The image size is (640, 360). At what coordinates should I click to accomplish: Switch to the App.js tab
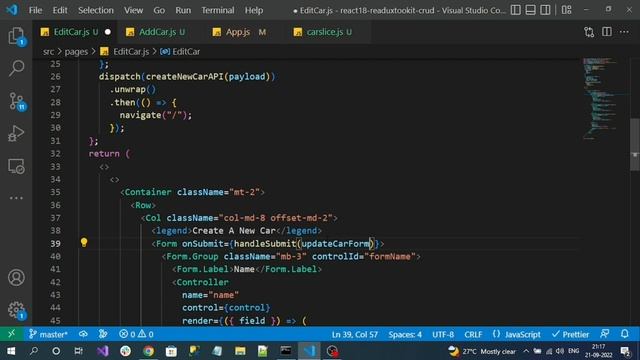click(239, 32)
